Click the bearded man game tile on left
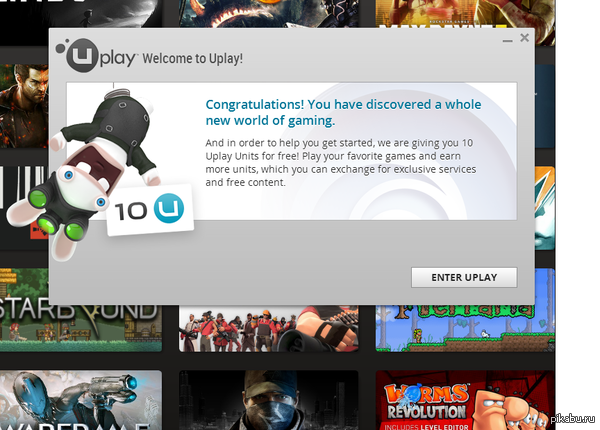The width and height of the screenshot is (600, 430). click(24, 106)
